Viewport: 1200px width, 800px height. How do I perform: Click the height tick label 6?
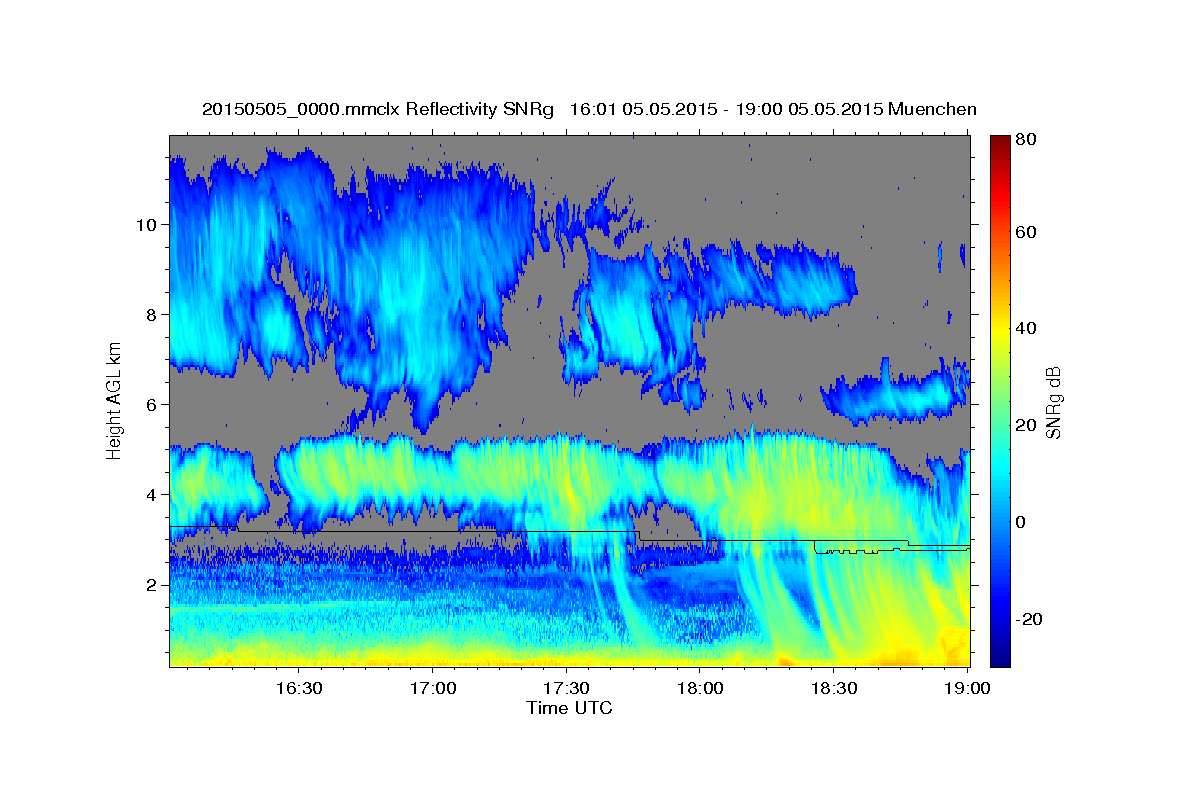coord(151,405)
